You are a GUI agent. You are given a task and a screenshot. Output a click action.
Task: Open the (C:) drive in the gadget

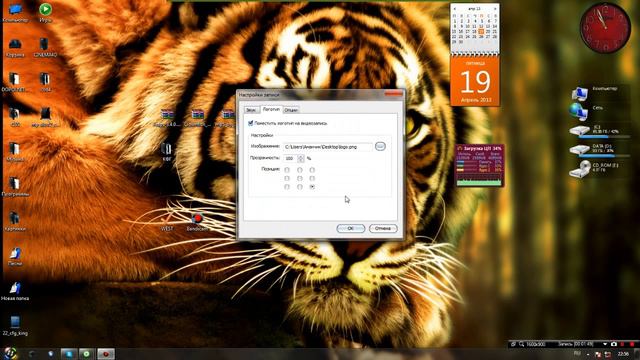coord(580,131)
